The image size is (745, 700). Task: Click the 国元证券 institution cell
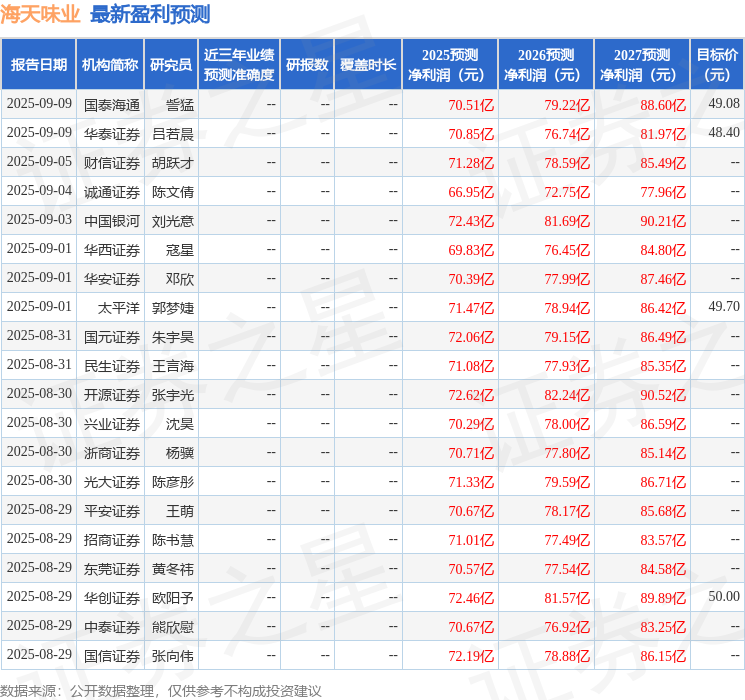pos(112,337)
